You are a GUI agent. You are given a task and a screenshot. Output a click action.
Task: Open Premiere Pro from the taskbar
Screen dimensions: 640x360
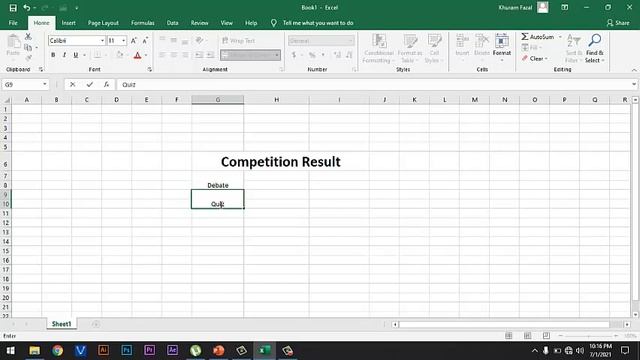pos(149,350)
